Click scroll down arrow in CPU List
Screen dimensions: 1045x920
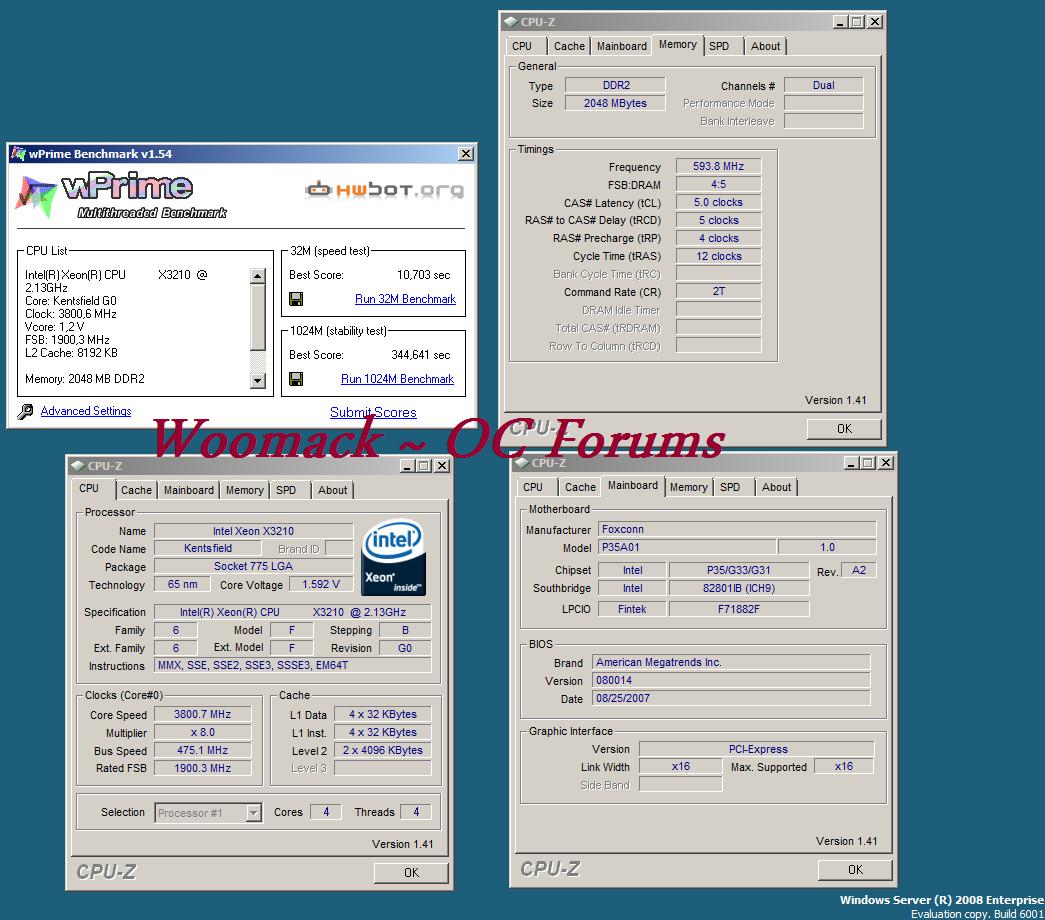[x=258, y=381]
